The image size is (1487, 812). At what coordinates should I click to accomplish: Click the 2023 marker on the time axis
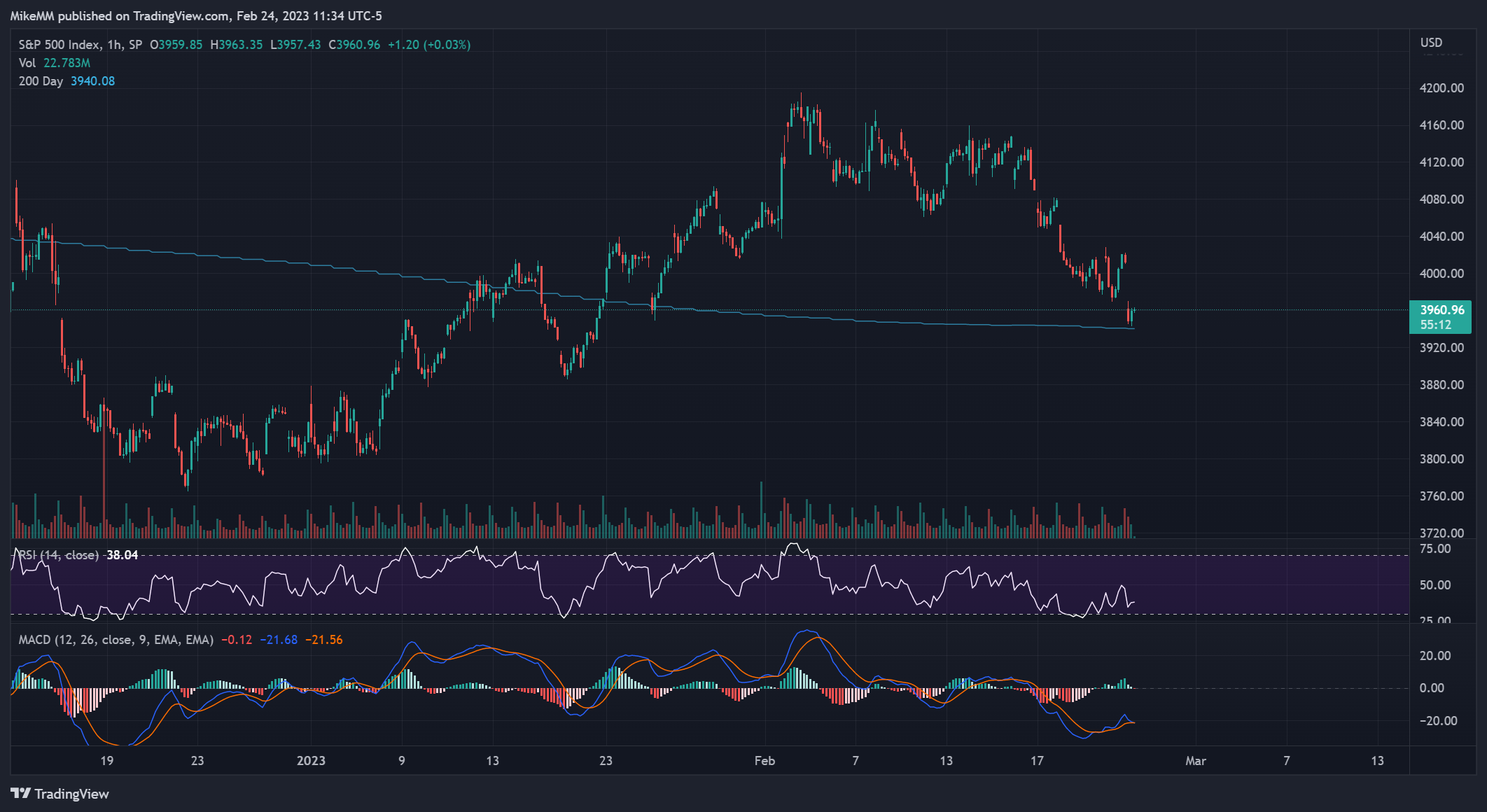(x=311, y=761)
